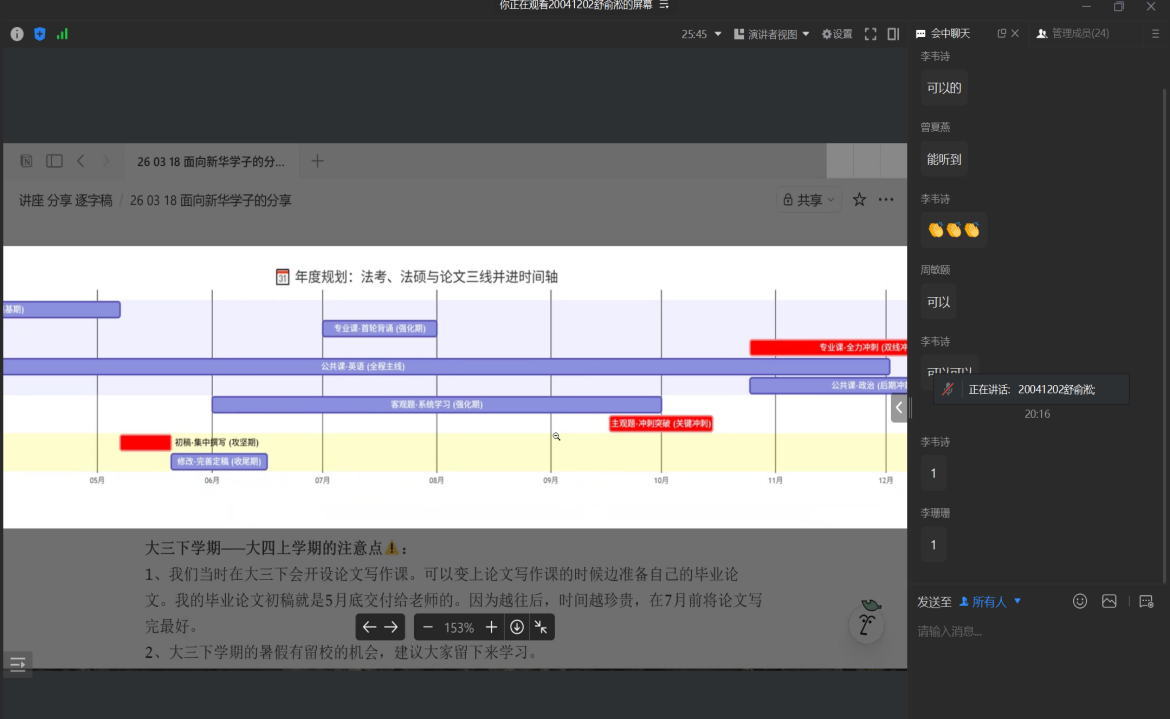Enter fullscreen mode

point(870,34)
